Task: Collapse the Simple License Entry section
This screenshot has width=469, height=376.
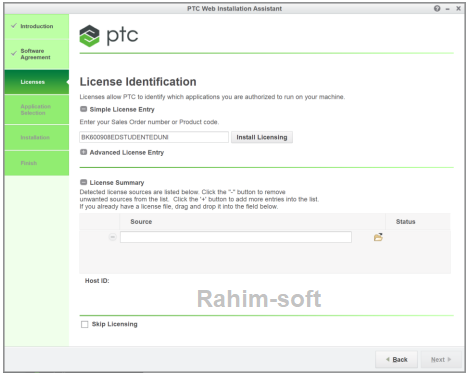Action: (x=83, y=109)
